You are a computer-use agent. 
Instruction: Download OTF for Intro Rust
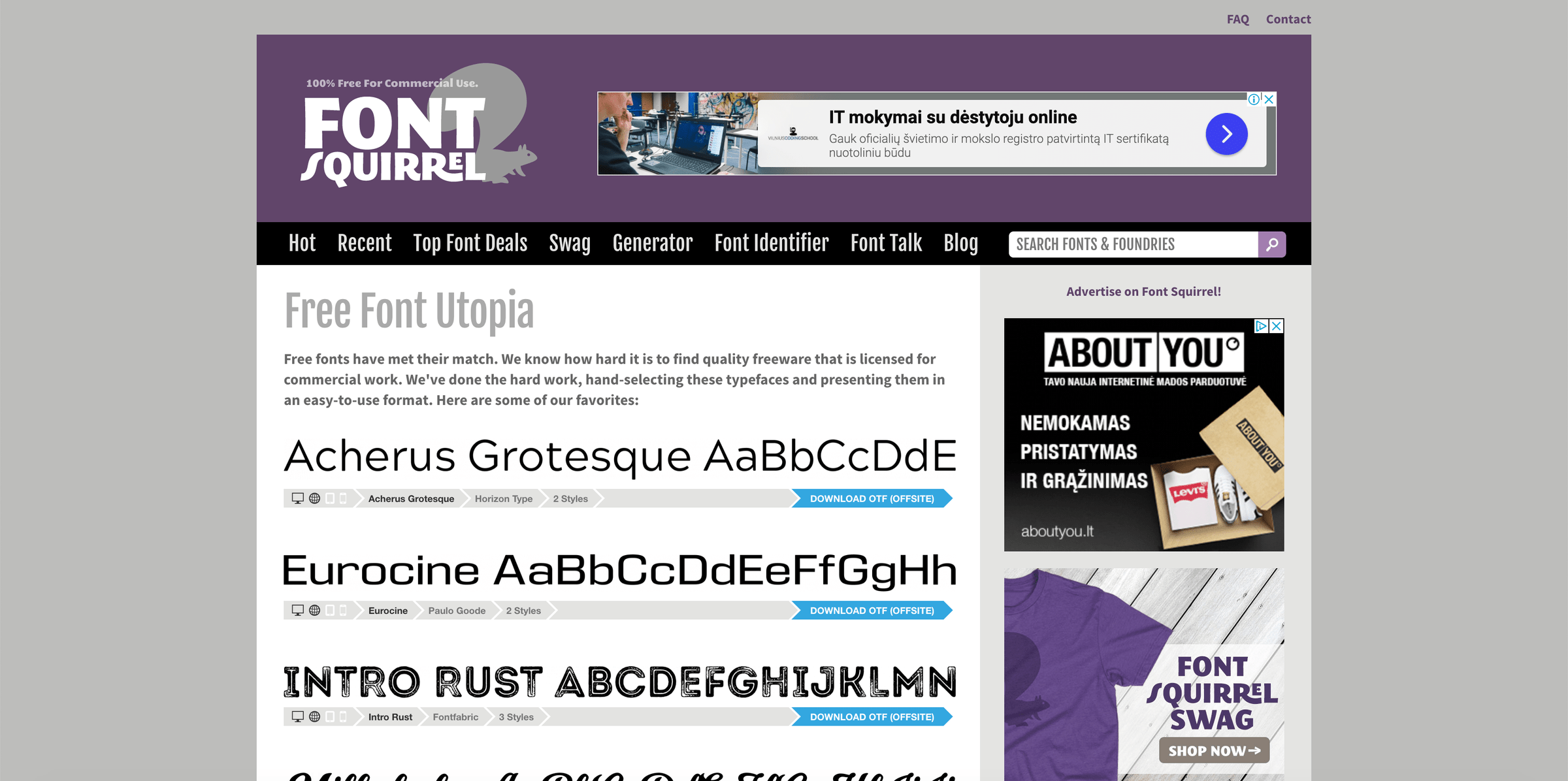coord(872,716)
